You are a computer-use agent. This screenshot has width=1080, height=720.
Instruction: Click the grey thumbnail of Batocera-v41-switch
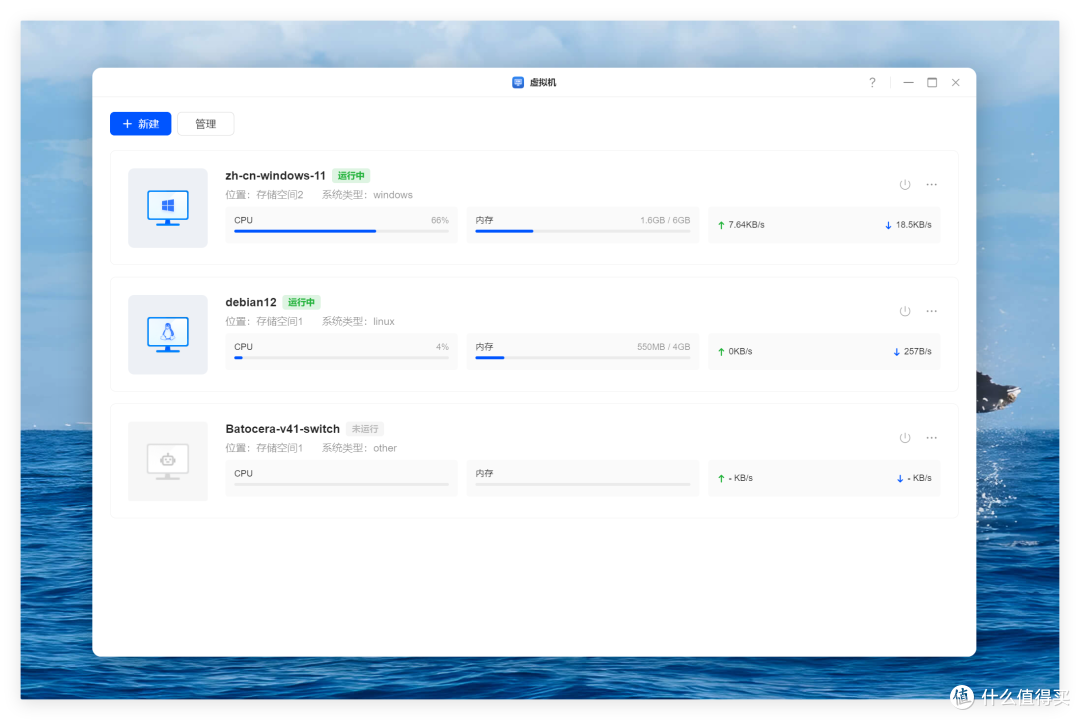pyautogui.click(x=167, y=462)
